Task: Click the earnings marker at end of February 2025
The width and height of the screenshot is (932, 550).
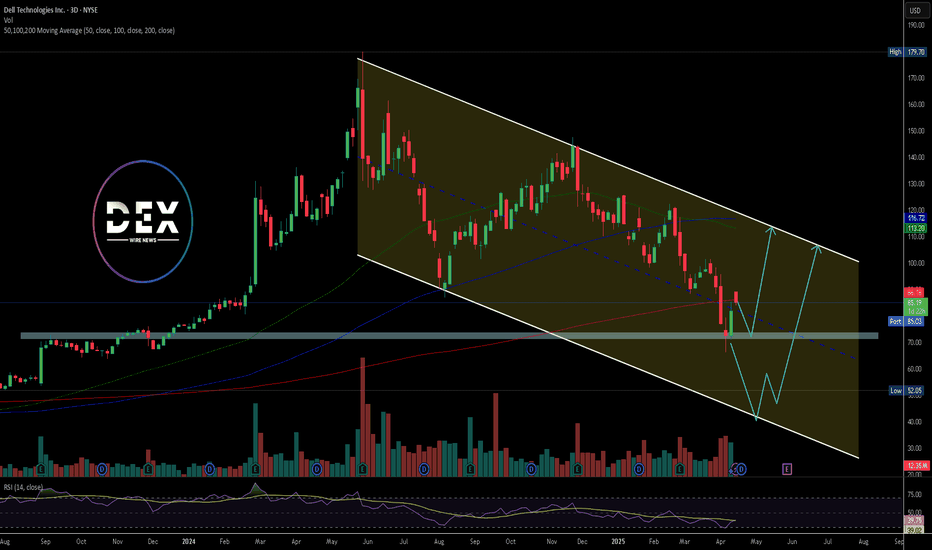Action: (x=680, y=470)
